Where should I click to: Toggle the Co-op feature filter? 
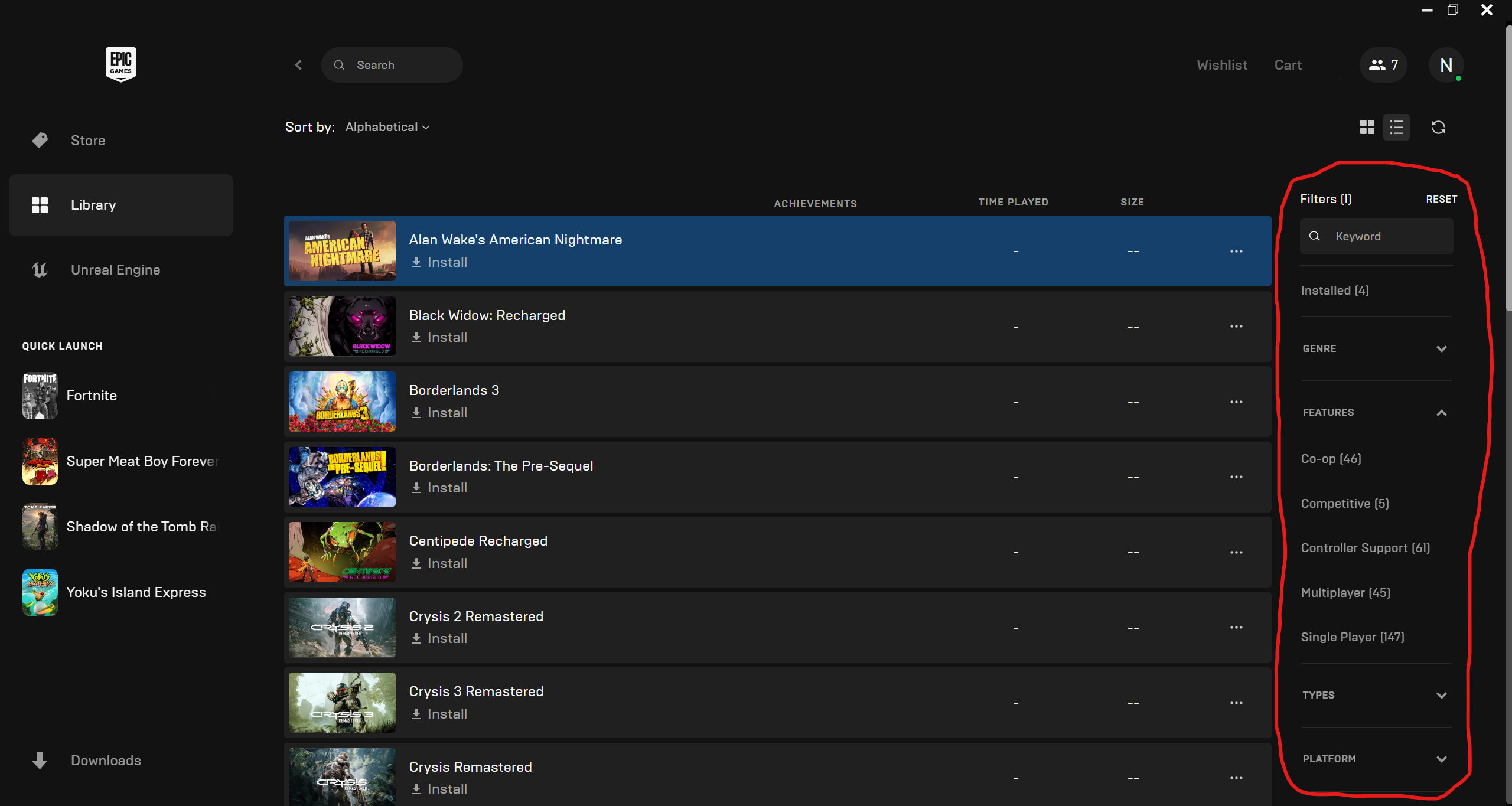point(1331,459)
